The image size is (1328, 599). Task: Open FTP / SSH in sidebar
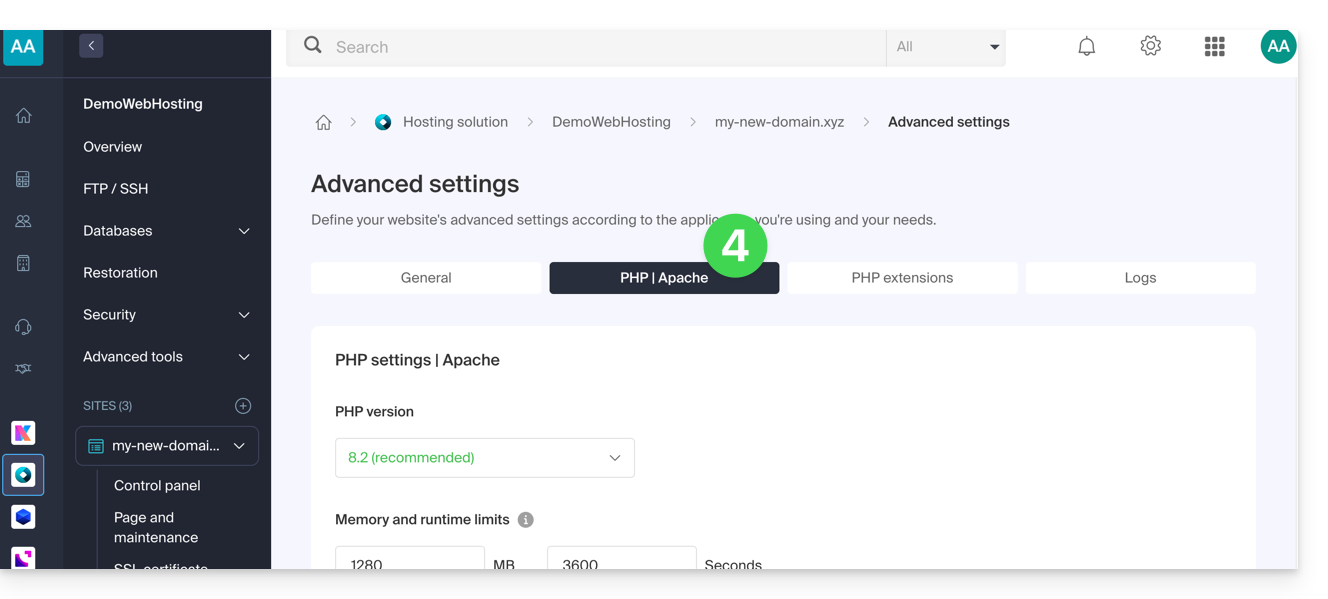[116, 189]
